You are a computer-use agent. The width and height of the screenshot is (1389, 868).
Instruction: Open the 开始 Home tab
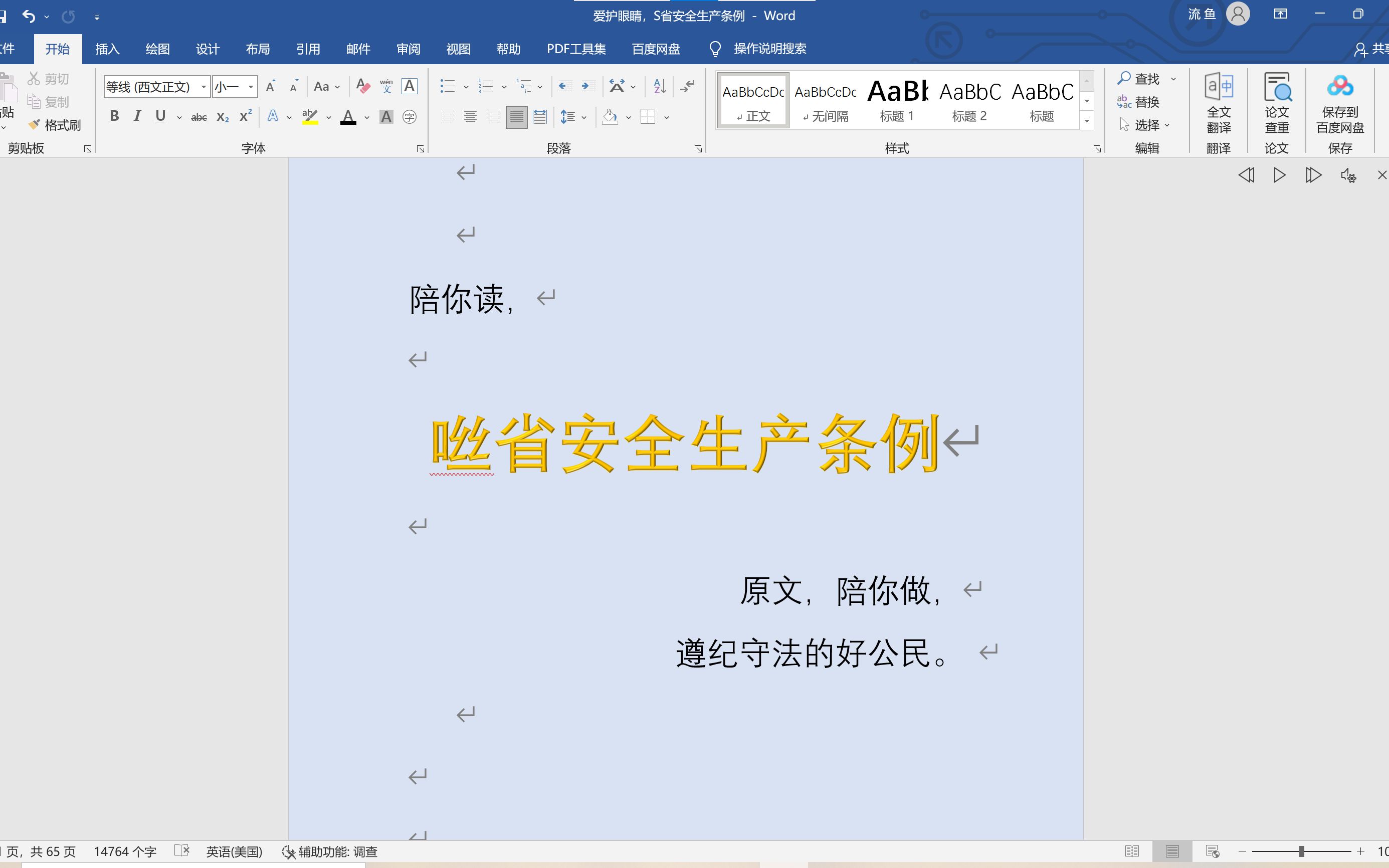pos(56,48)
